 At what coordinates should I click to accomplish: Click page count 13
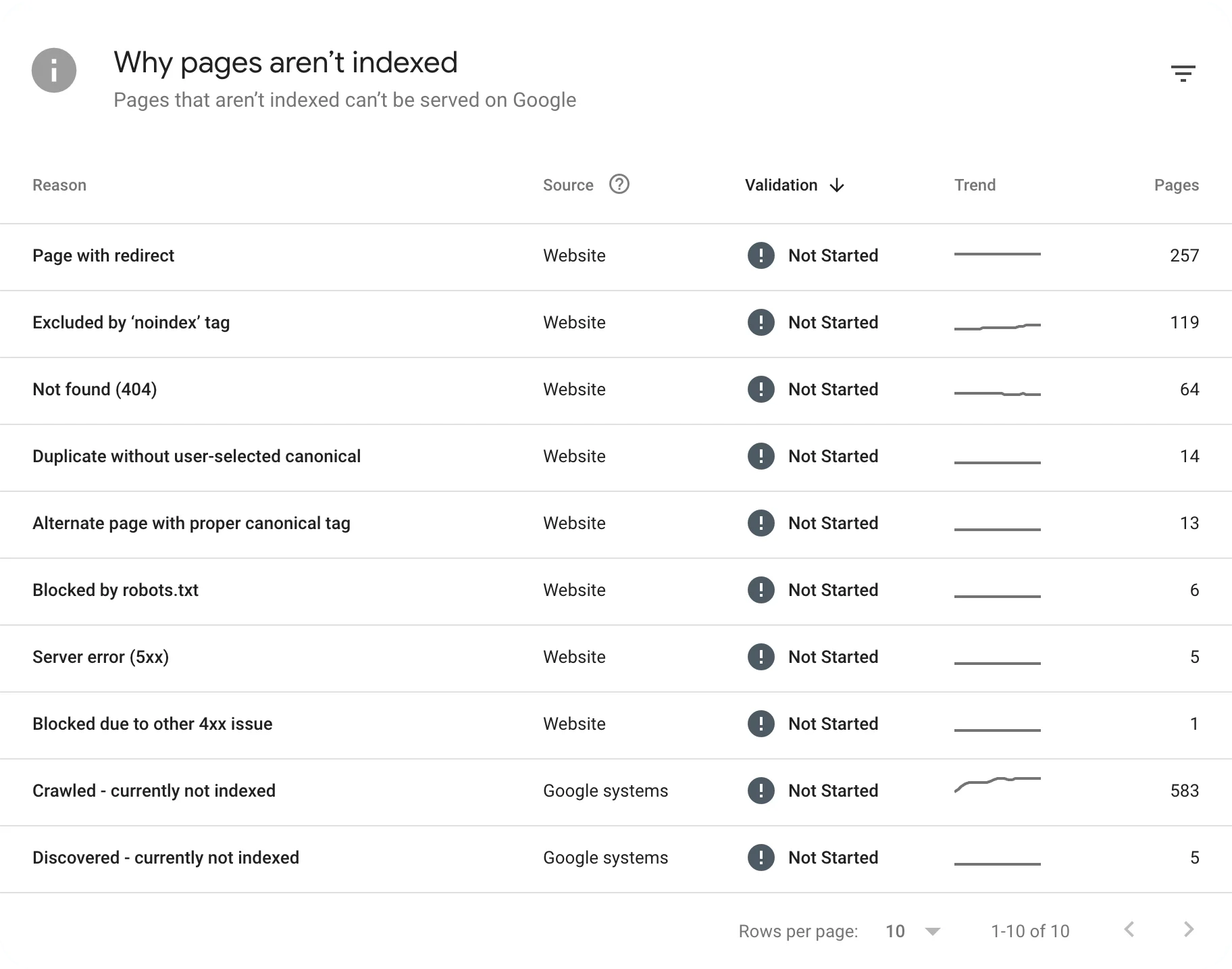click(1189, 523)
